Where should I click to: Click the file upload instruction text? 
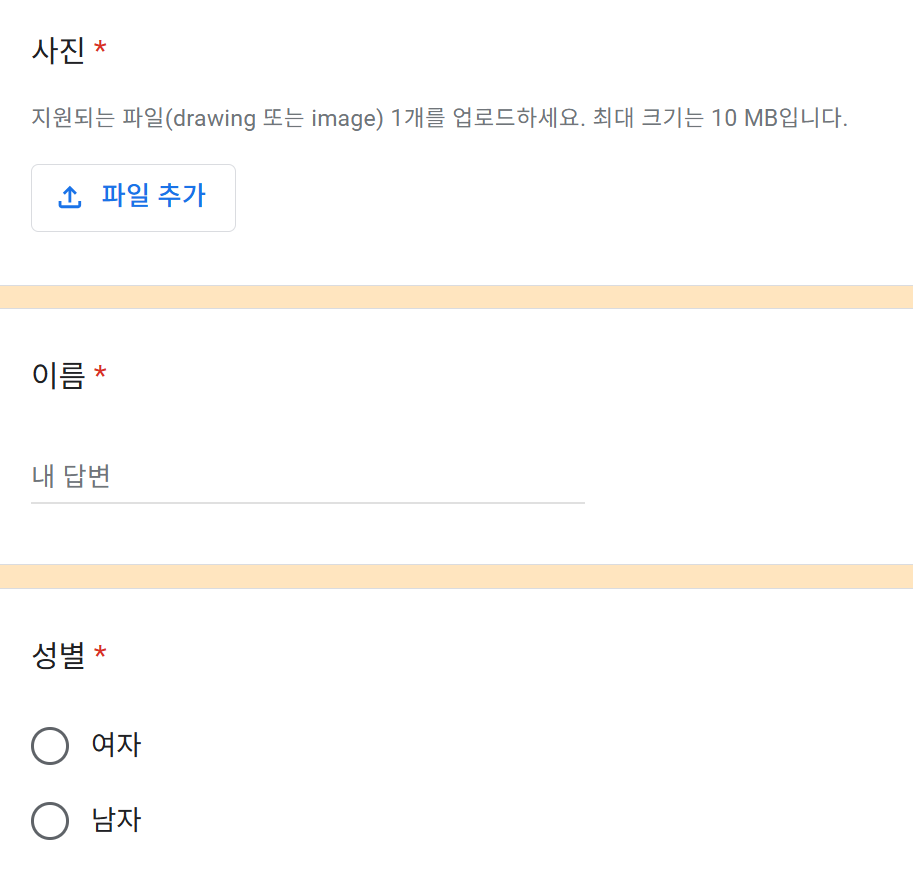440,117
